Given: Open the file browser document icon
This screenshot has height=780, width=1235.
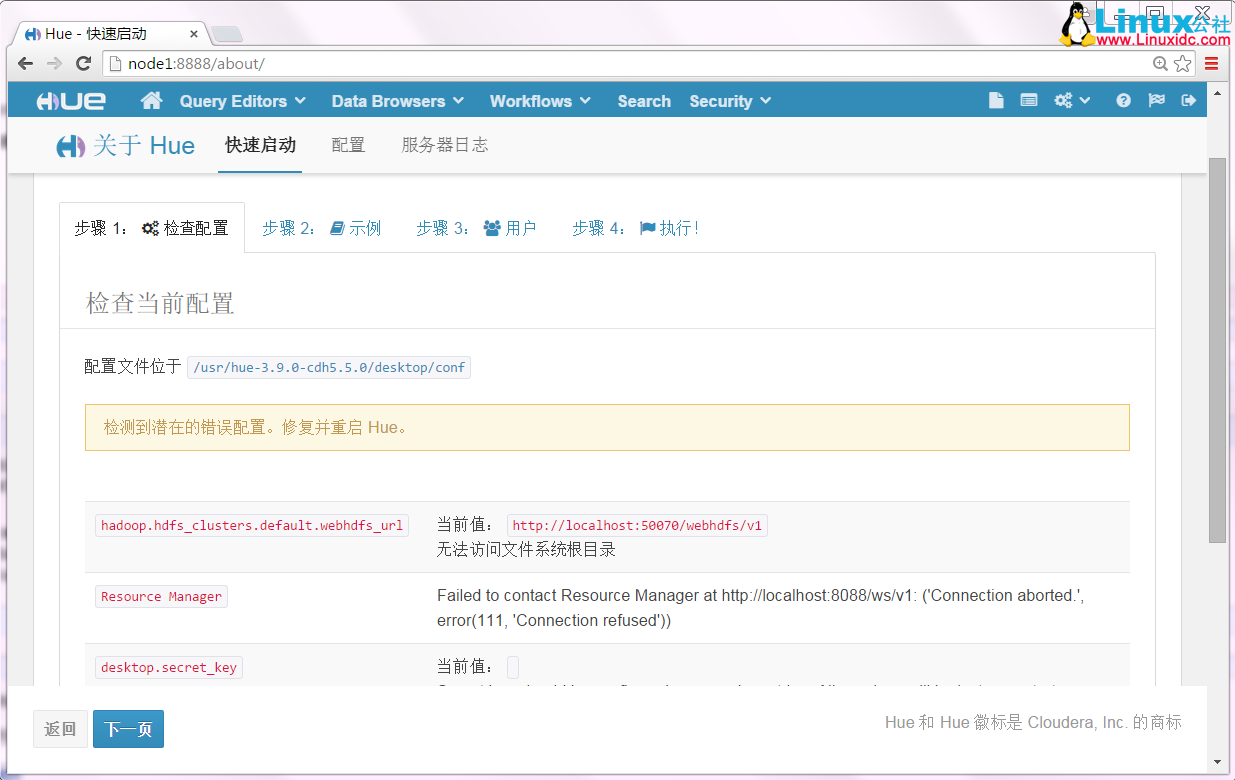Looking at the screenshot, I should coord(996,101).
